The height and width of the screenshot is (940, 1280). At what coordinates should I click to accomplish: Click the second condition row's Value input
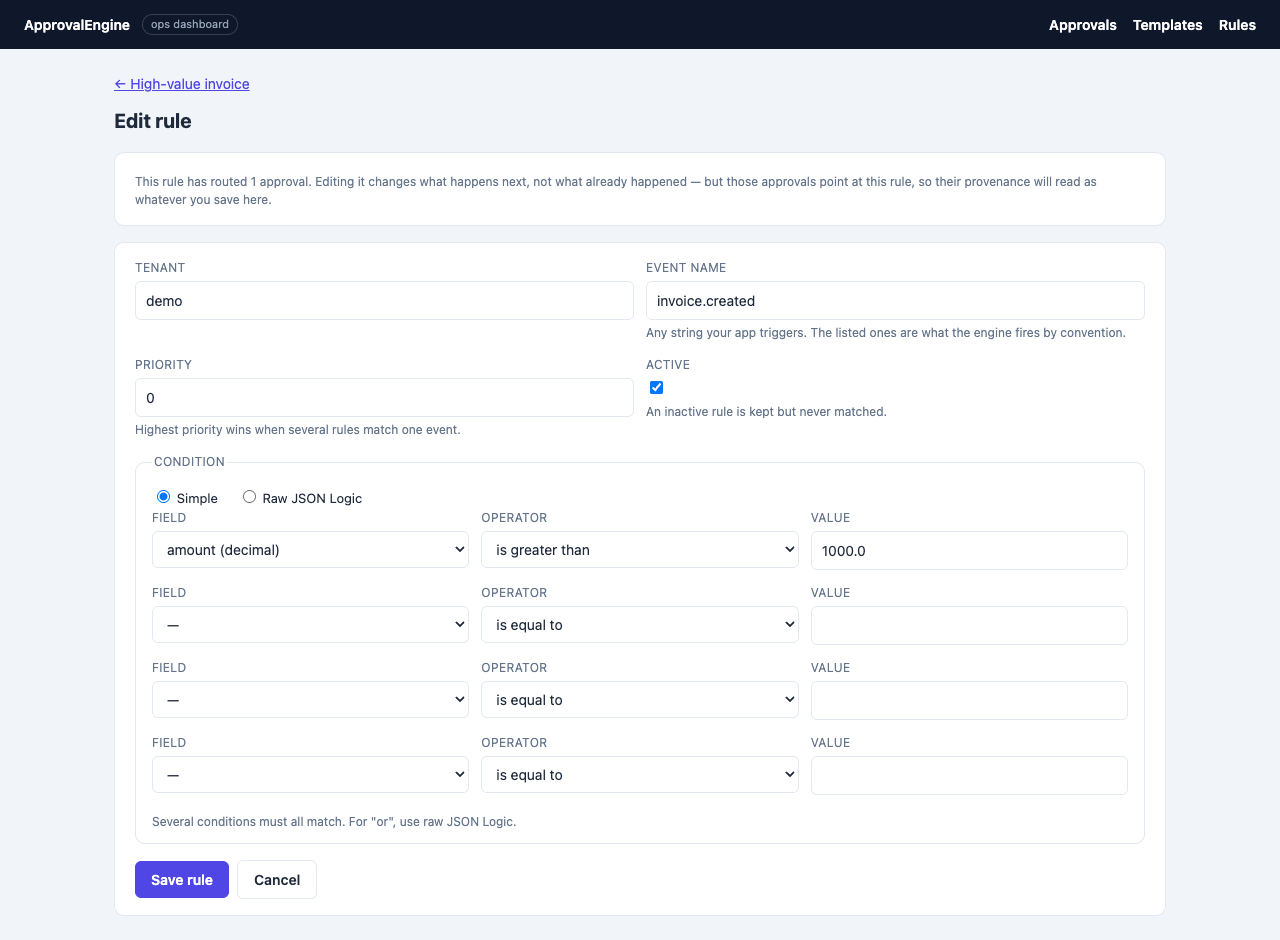coord(969,625)
